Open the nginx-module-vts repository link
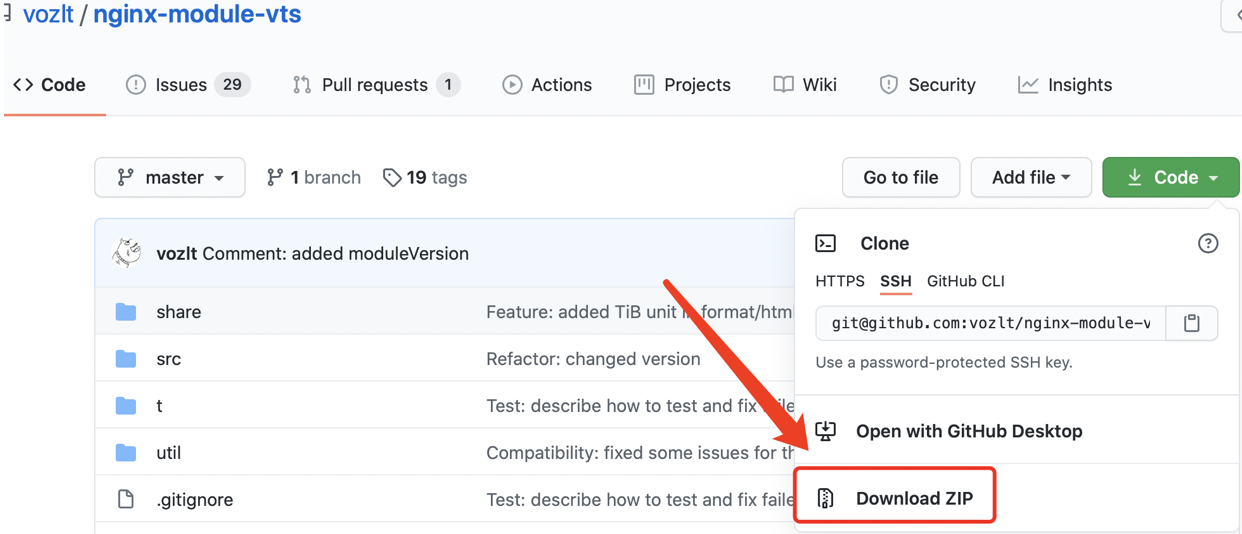 click(x=197, y=15)
